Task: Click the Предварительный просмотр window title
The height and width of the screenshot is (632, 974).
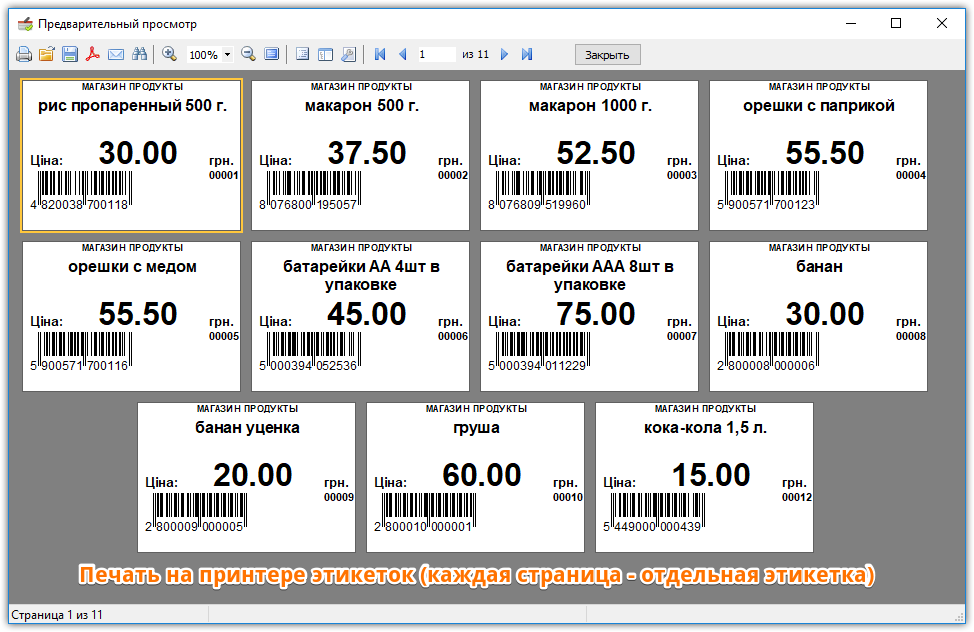Action: (x=117, y=24)
